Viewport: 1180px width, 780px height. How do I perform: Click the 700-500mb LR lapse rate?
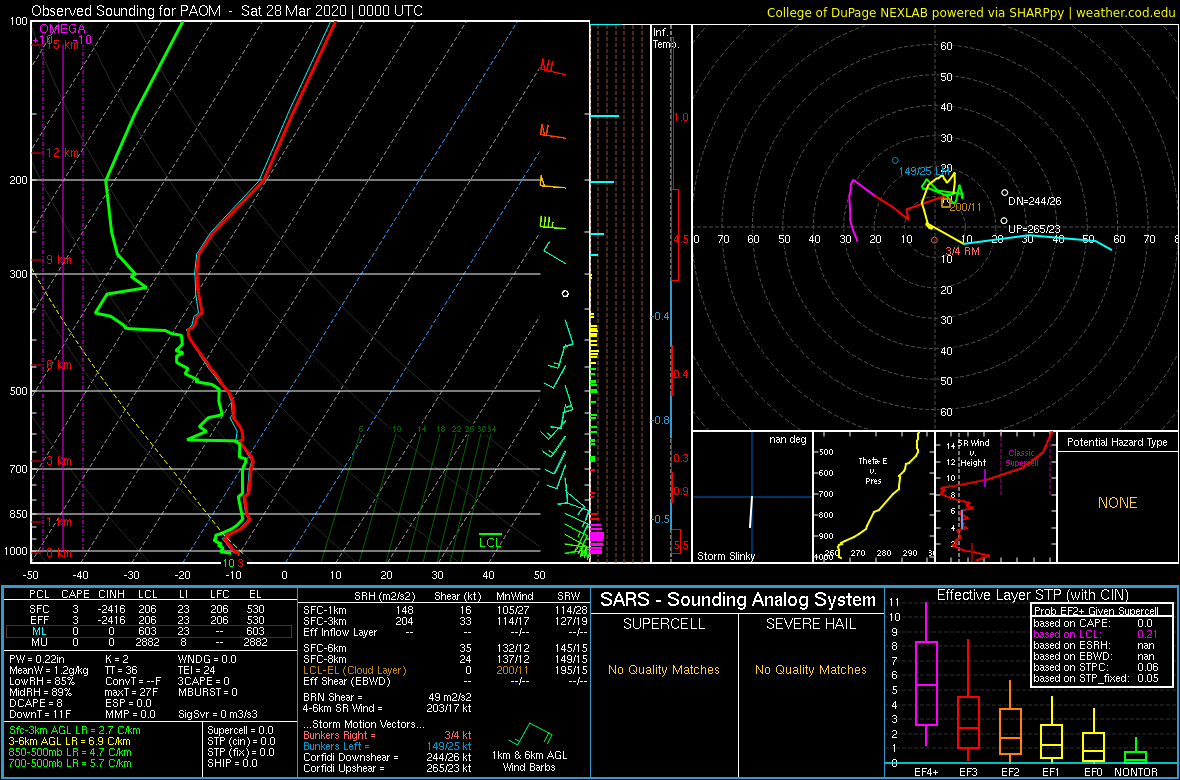click(70, 763)
